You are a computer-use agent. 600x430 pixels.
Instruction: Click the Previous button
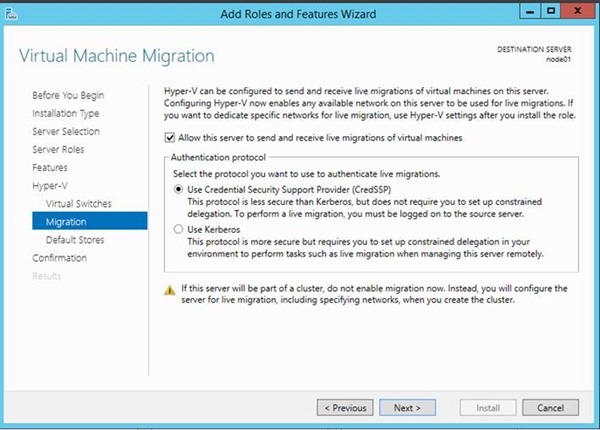pos(345,408)
